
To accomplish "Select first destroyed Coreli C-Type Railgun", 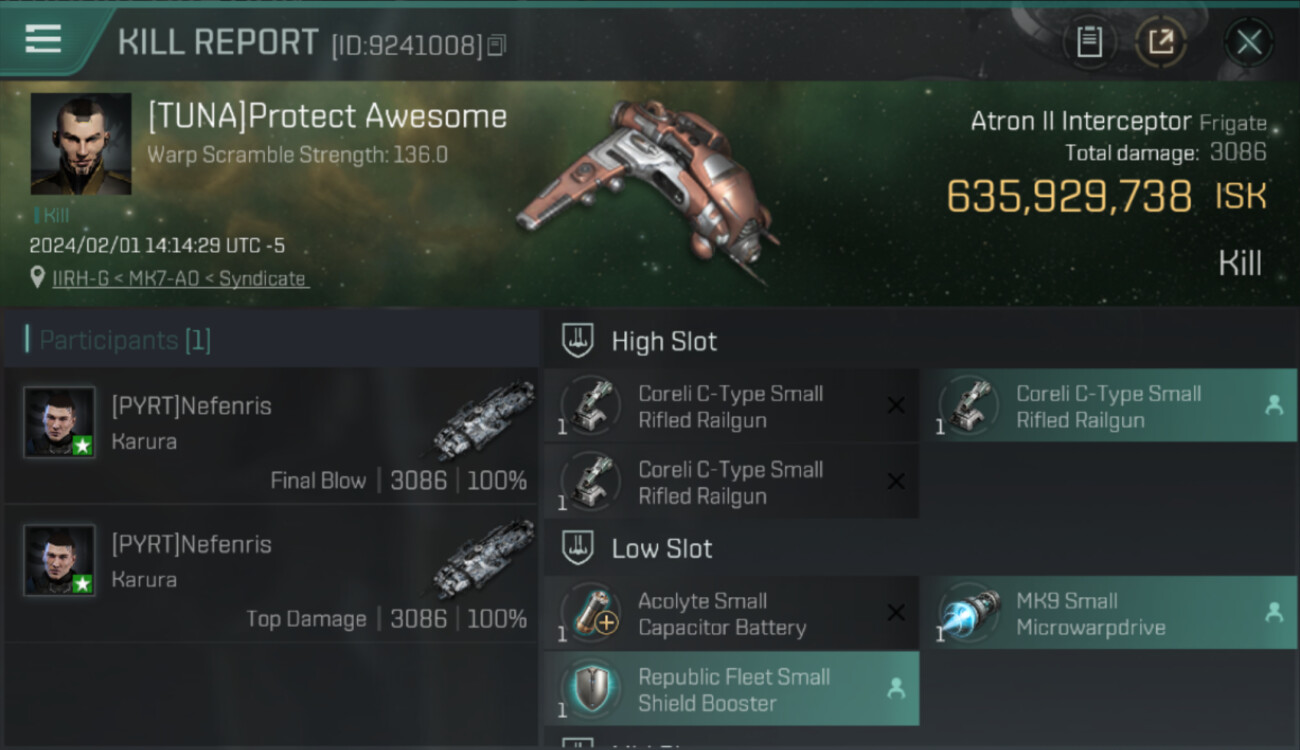I will pos(731,406).
